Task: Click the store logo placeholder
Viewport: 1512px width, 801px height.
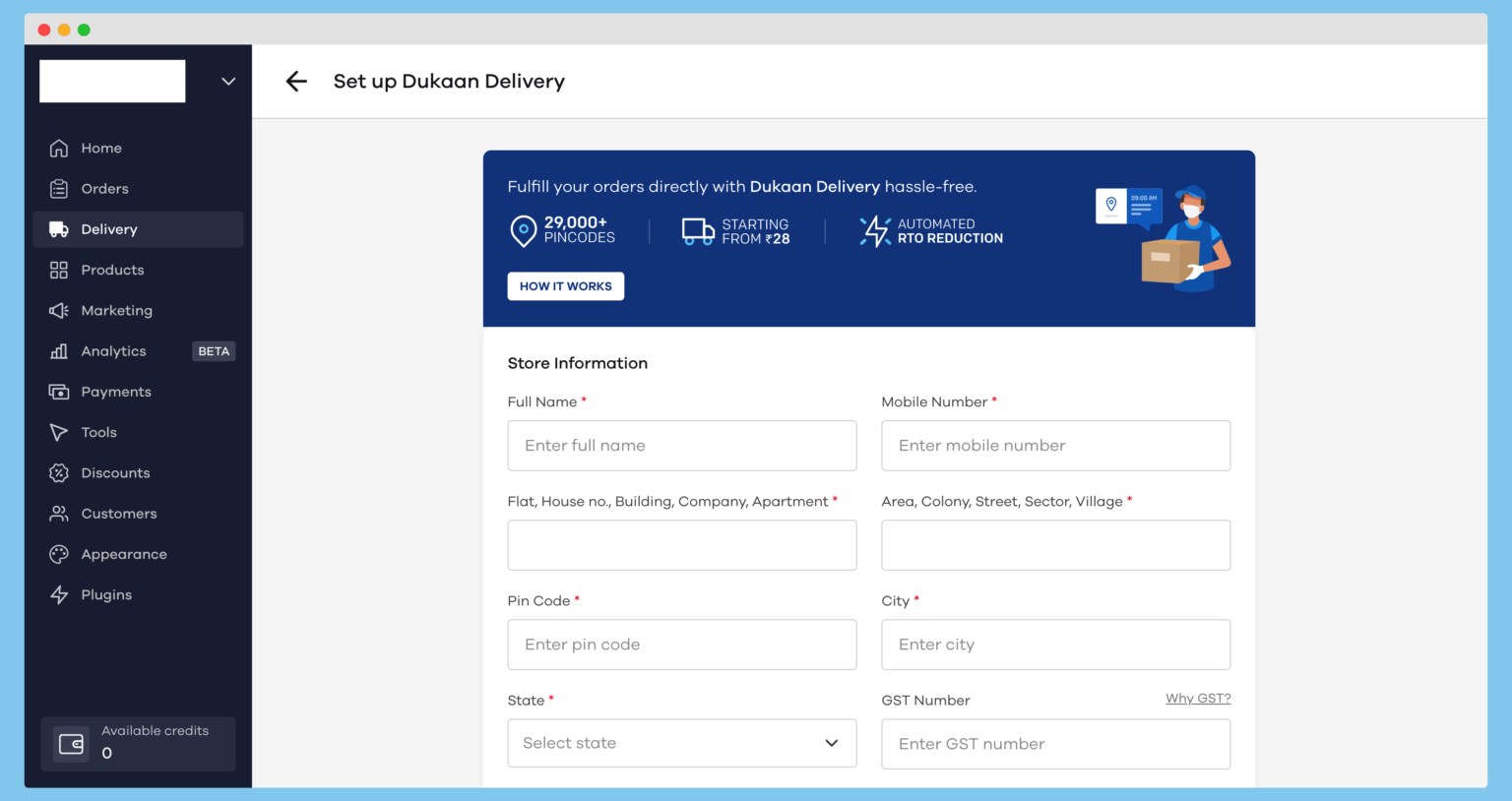Action: 112,81
